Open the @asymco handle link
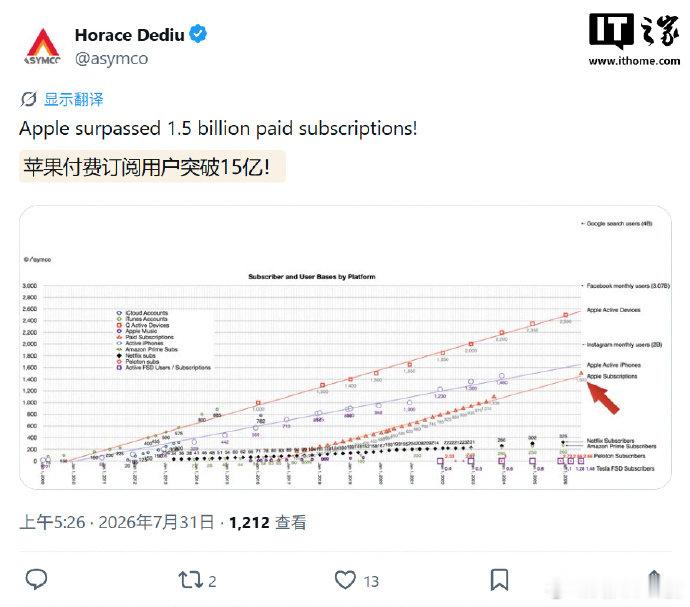The image size is (690, 607). [111, 59]
